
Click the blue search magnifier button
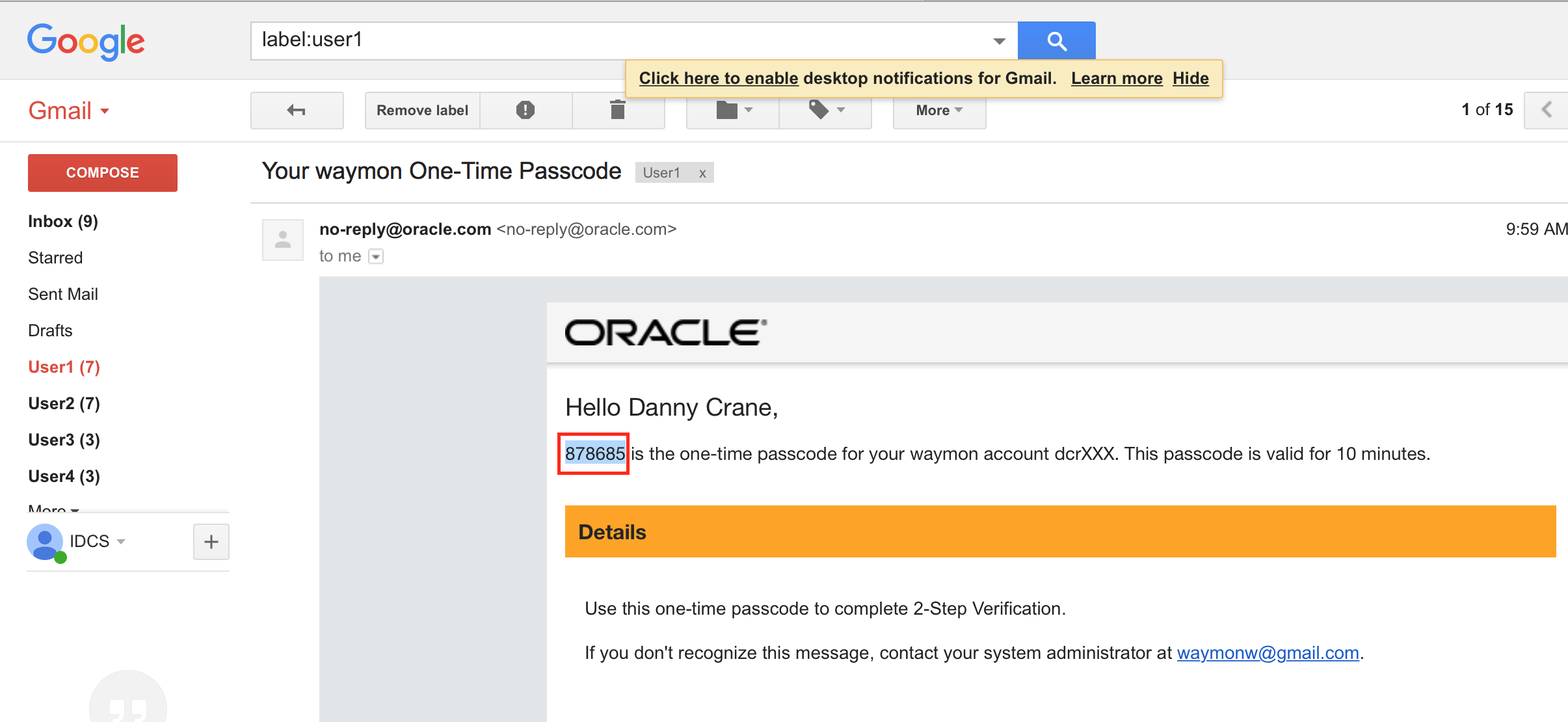click(x=1056, y=41)
